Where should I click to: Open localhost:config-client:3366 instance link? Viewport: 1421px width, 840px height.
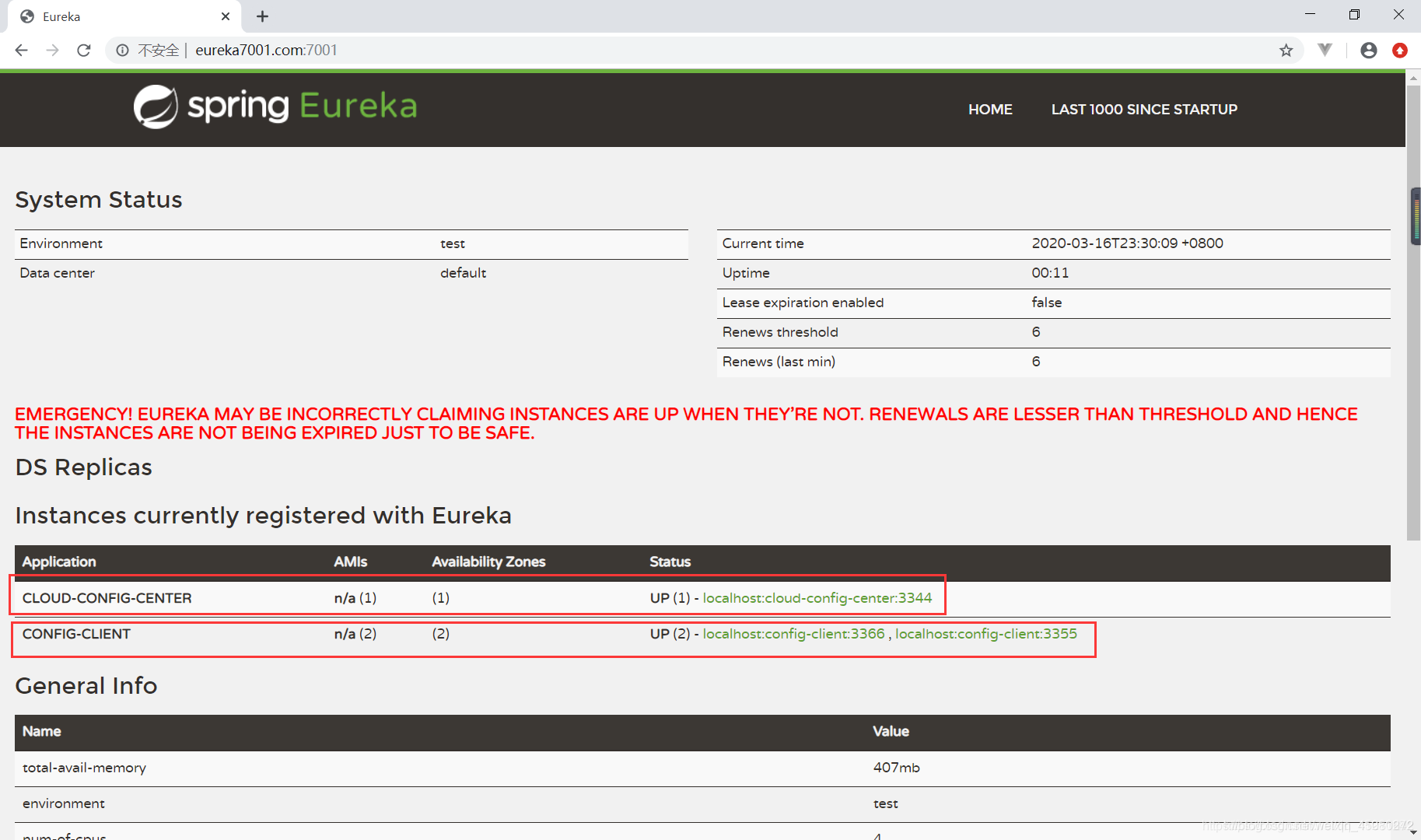click(793, 634)
